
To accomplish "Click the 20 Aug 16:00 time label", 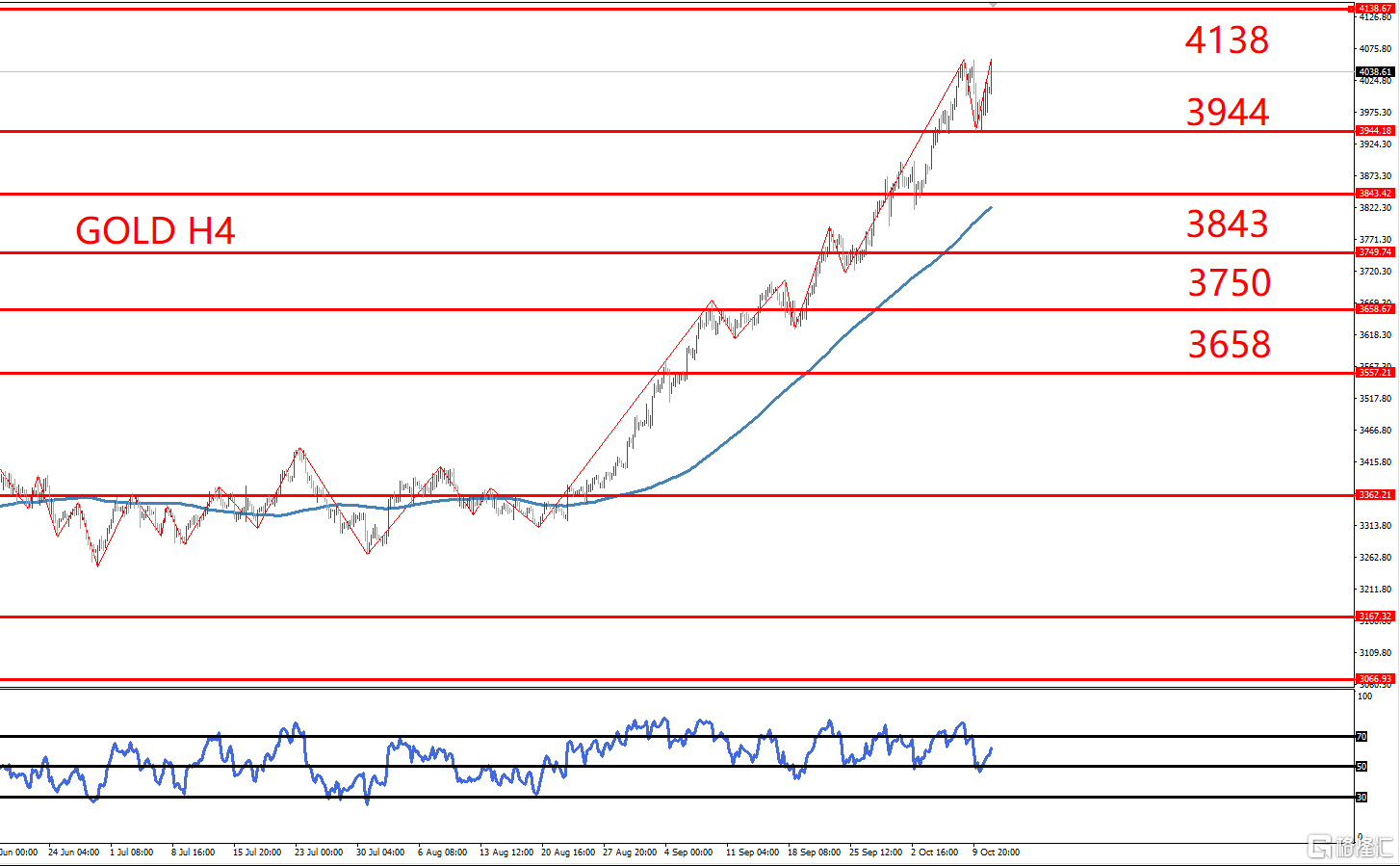I will (568, 853).
